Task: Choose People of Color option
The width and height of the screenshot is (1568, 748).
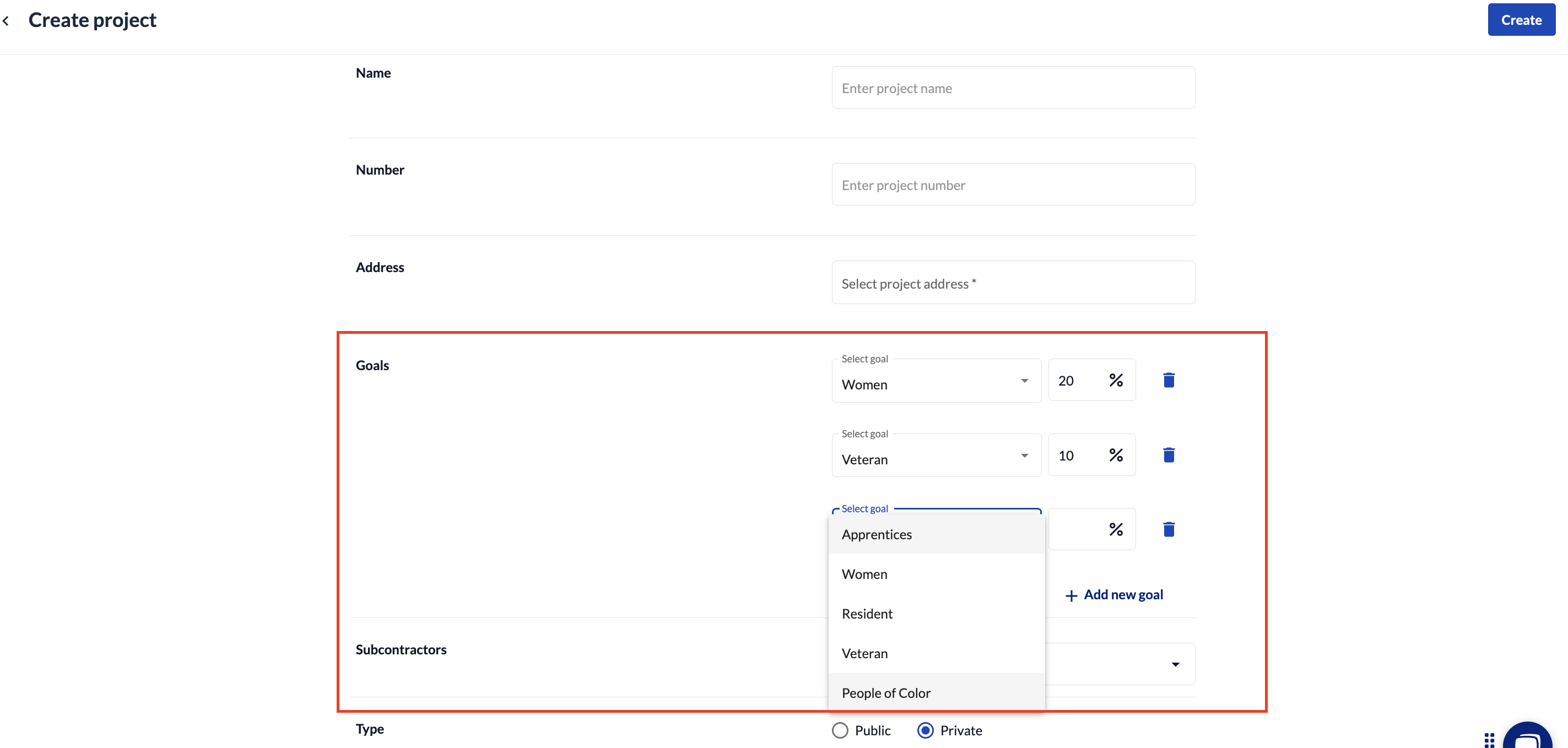Action: point(886,692)
